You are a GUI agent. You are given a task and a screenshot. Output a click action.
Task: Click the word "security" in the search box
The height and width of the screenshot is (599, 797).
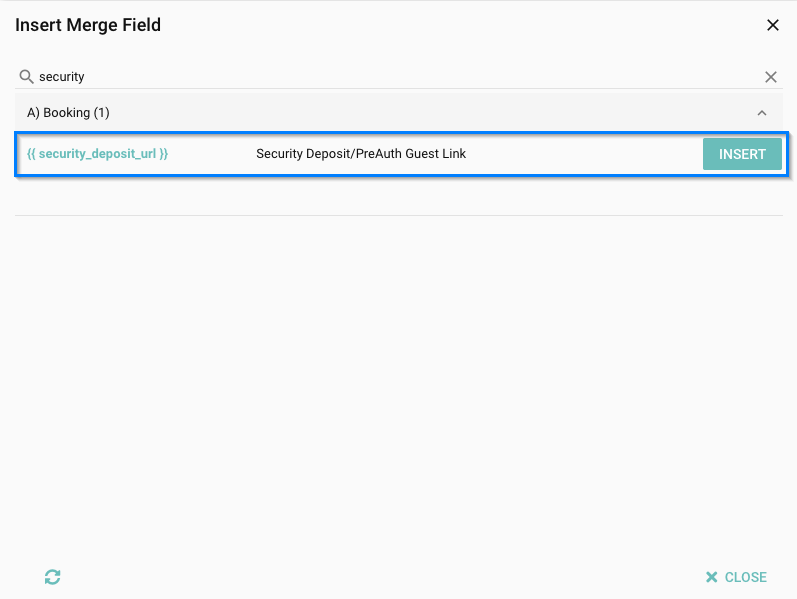click(x=62, y=77)
